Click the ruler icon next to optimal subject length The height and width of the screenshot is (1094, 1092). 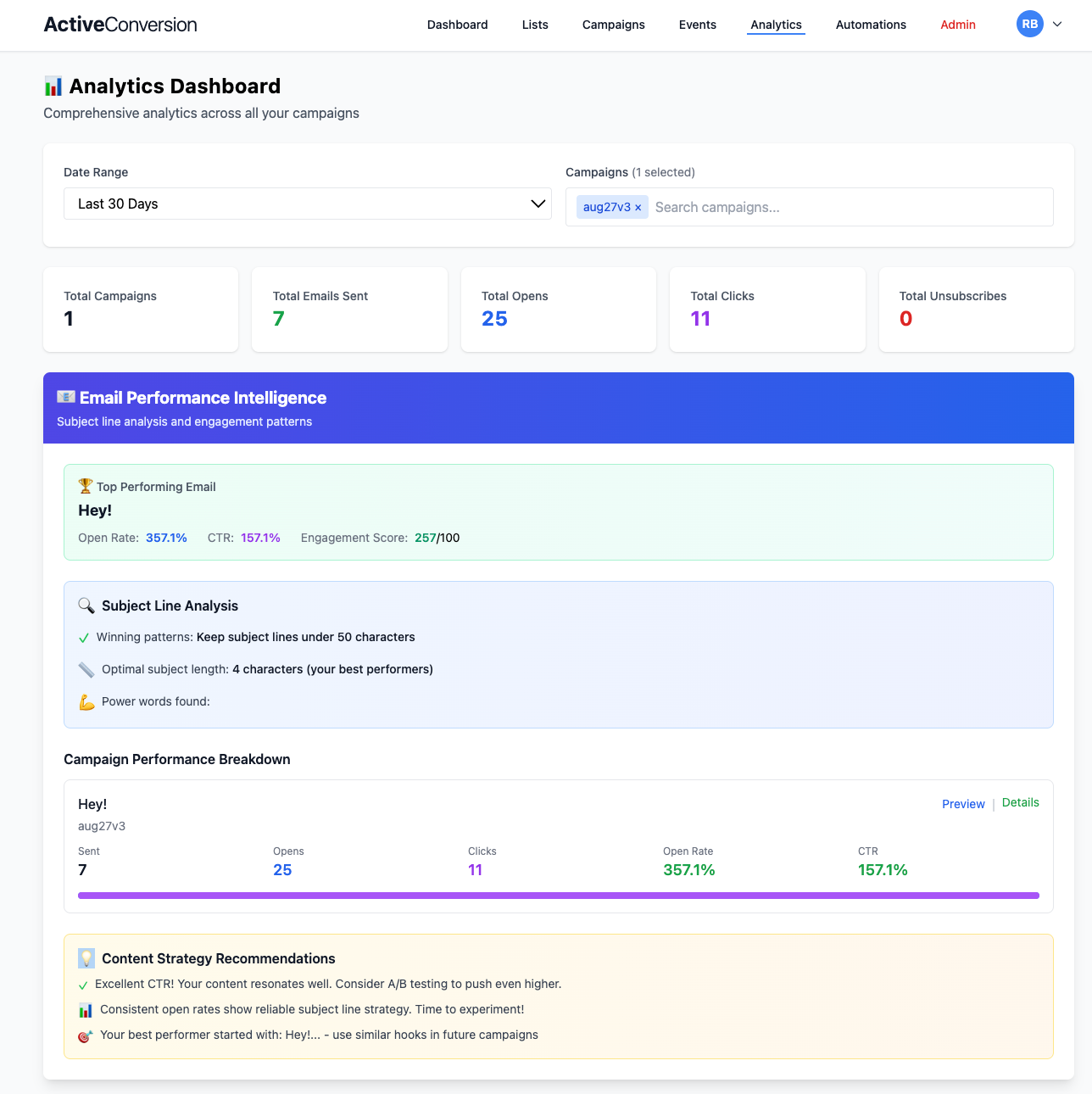click(86, 670)
